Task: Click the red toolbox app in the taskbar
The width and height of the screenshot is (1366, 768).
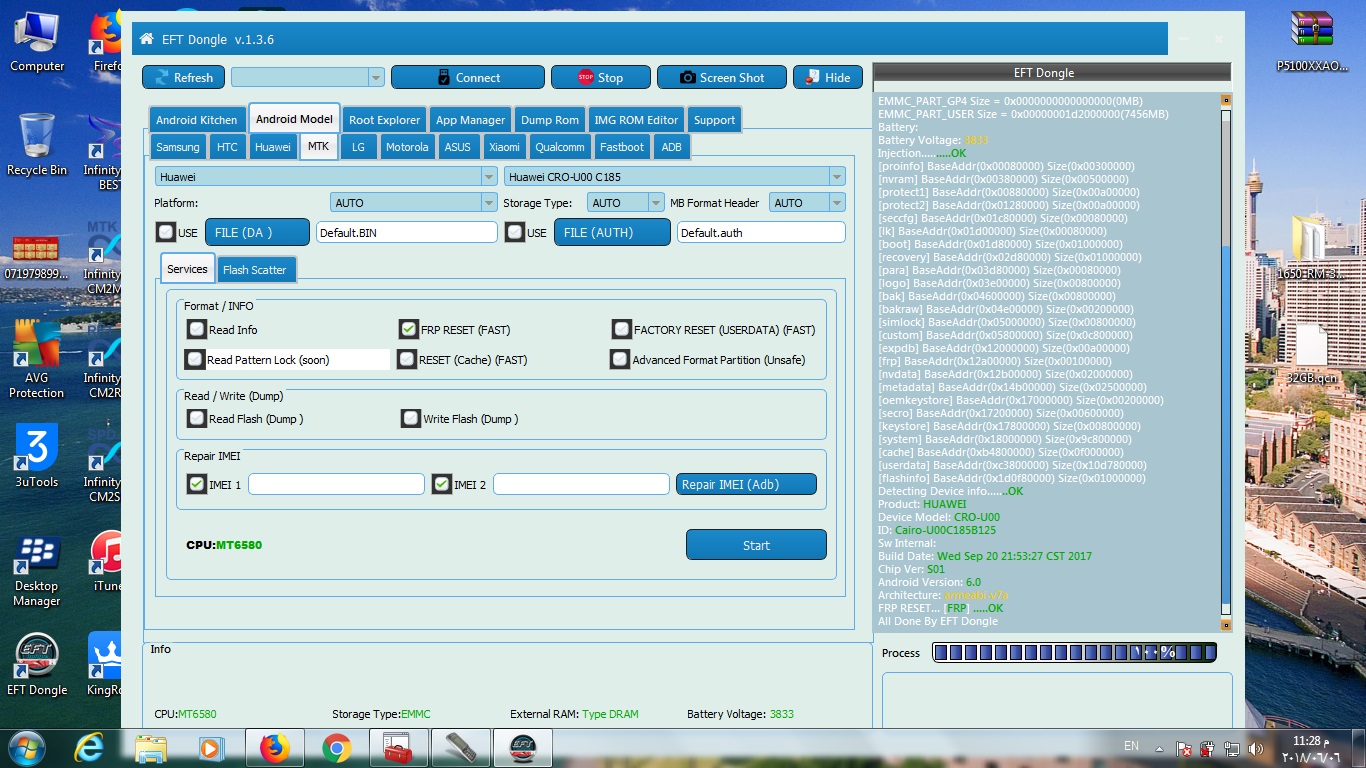Action: [x=398, y=747]
